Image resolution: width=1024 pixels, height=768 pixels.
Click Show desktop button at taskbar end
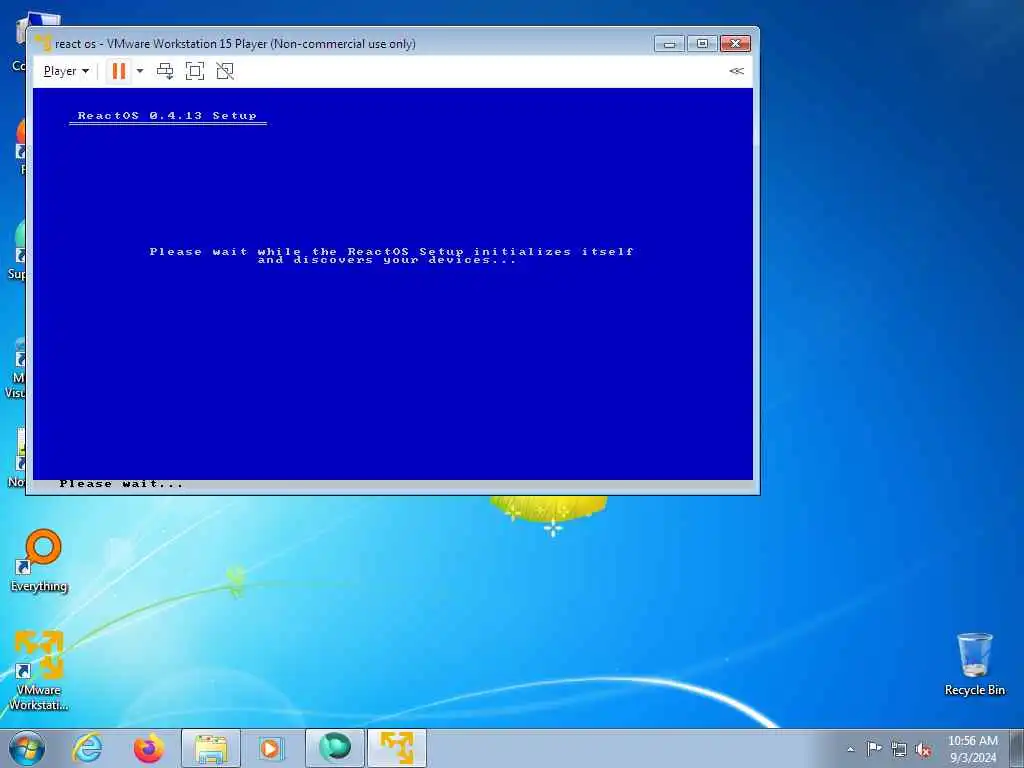pos(1017,748)
